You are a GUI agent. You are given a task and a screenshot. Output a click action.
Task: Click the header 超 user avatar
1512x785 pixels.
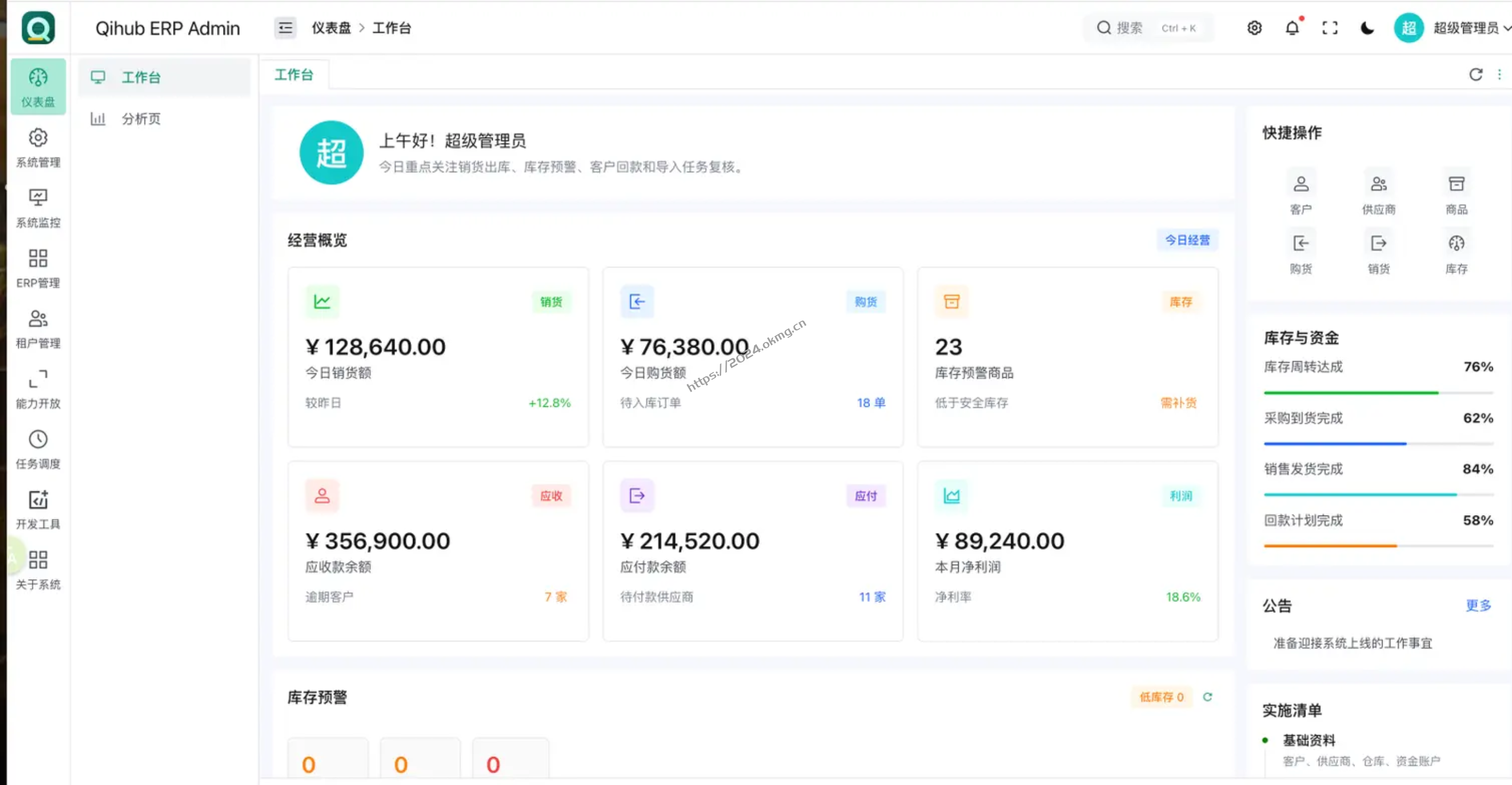click(1409, 28)
